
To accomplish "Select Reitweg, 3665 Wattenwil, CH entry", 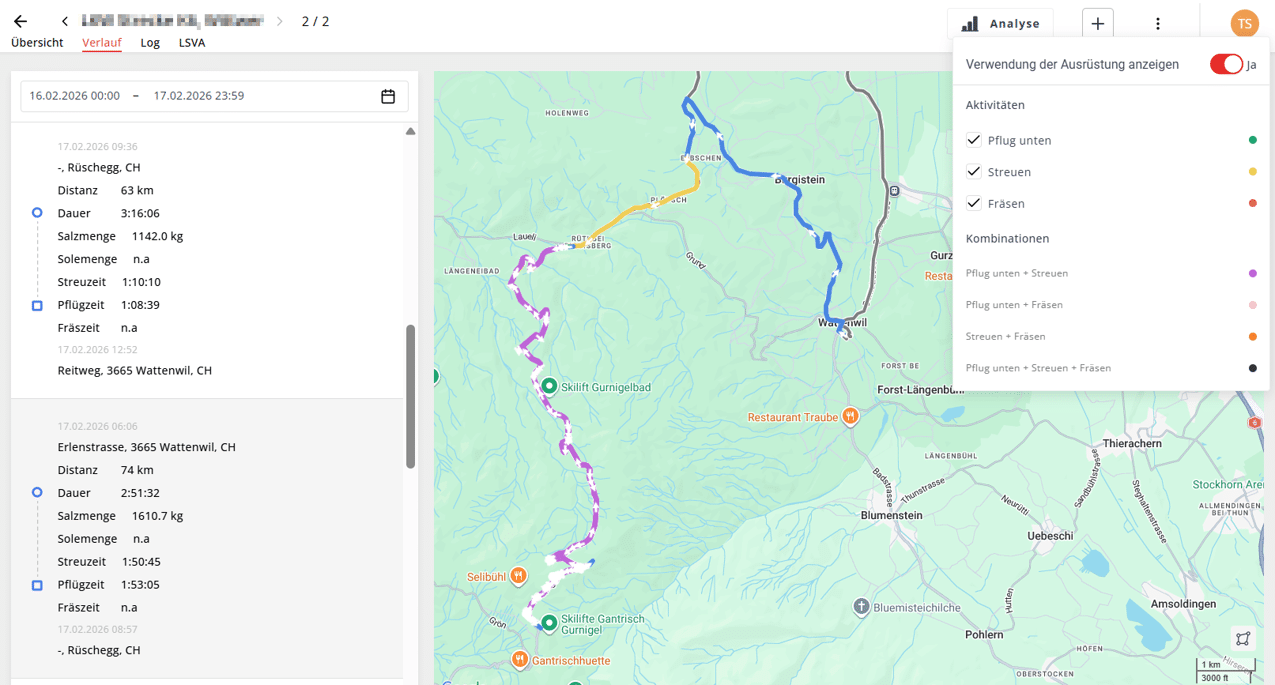I will click(135, 370).
